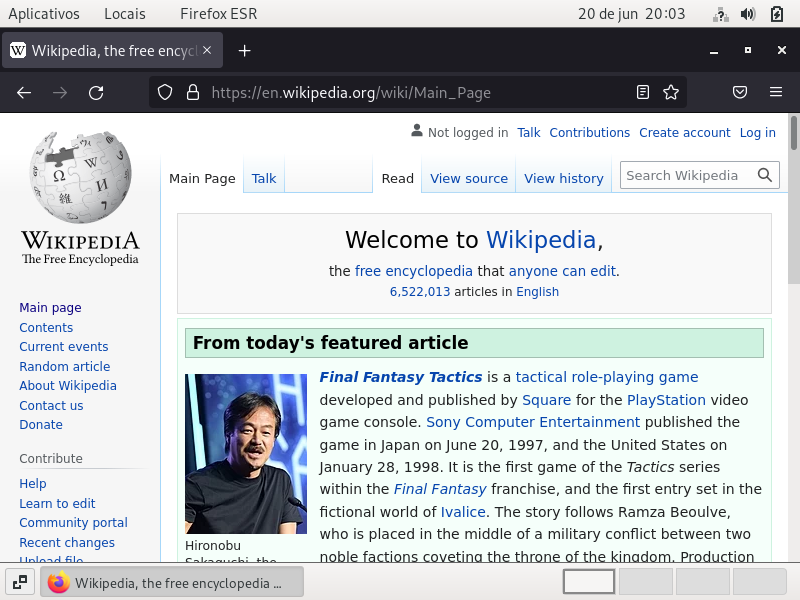Image resolution: width=800 pixels, height=600 pixels.
Task: Open Final Fantasy Tactics article link
Action: pyautogui.click(x=401, y=377)
